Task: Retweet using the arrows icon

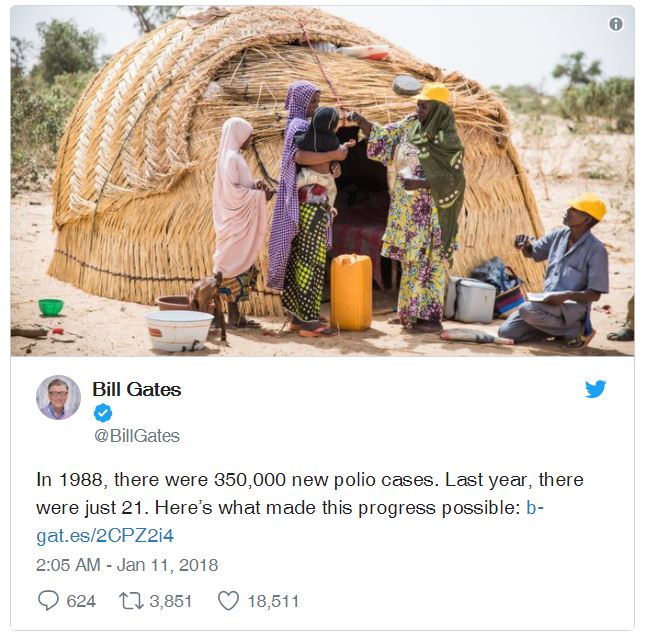Action: (x=131, y=601)
